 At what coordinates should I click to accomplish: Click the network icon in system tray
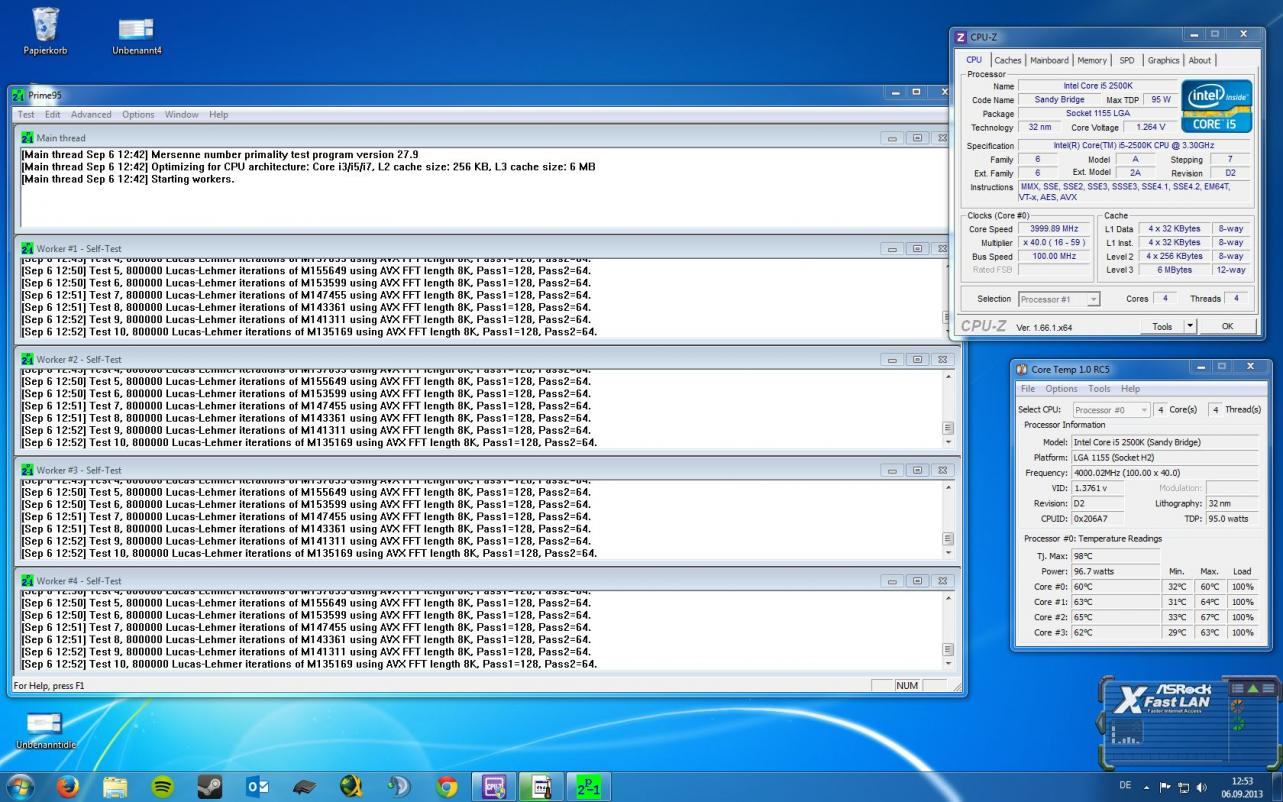[x=1183, y=787]
